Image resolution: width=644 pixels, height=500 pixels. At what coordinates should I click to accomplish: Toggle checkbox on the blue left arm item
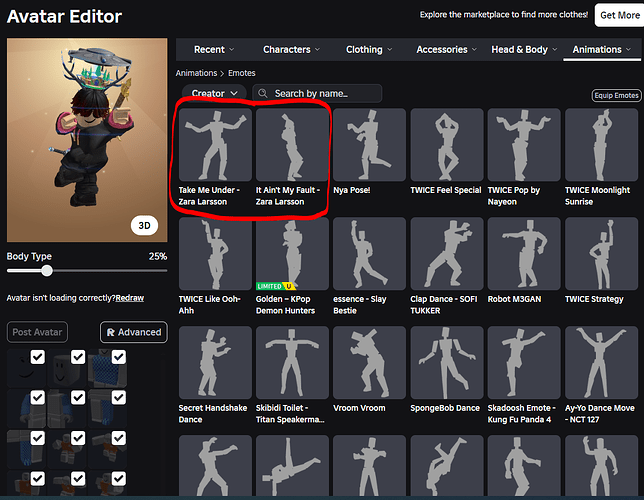pos(37,397)
